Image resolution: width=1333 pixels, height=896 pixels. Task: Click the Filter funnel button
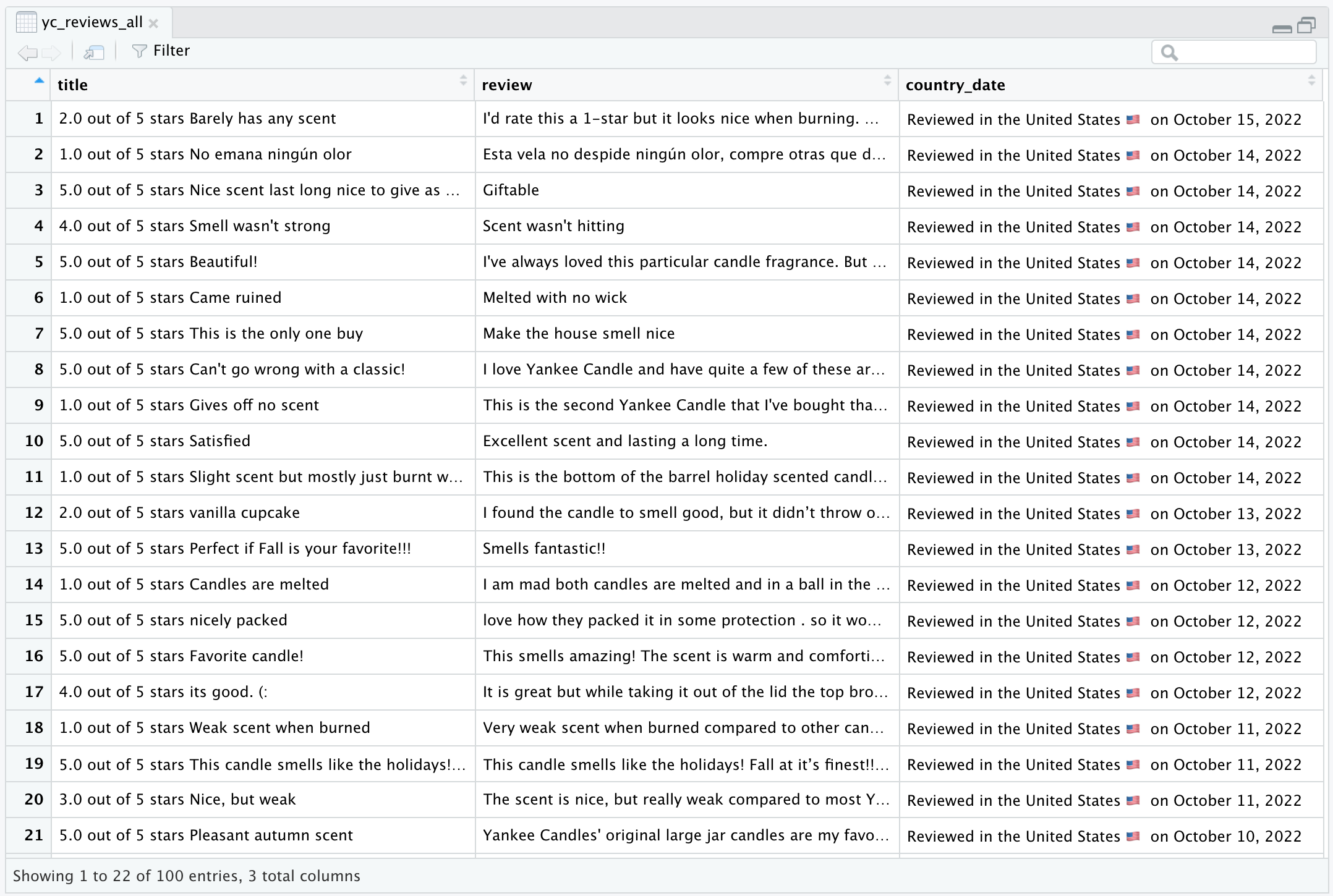pyautogui.click(x=161, y=51)
